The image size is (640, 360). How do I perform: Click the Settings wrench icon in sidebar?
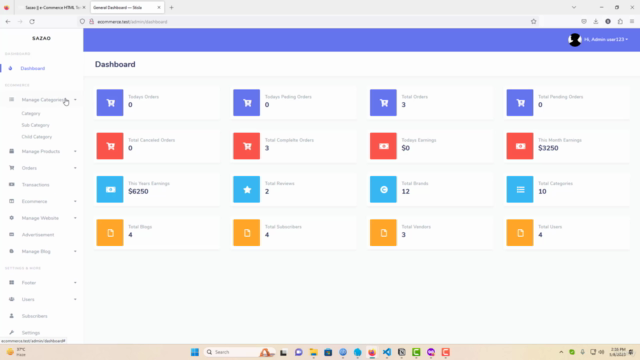(11, 332)
